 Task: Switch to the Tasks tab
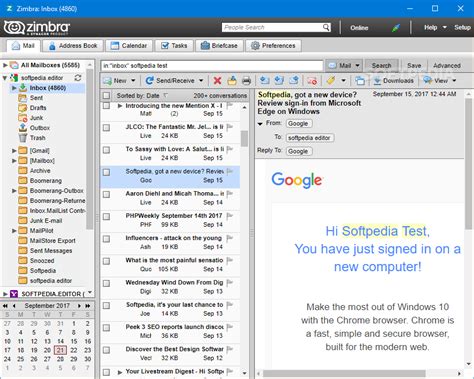[174, 46]
